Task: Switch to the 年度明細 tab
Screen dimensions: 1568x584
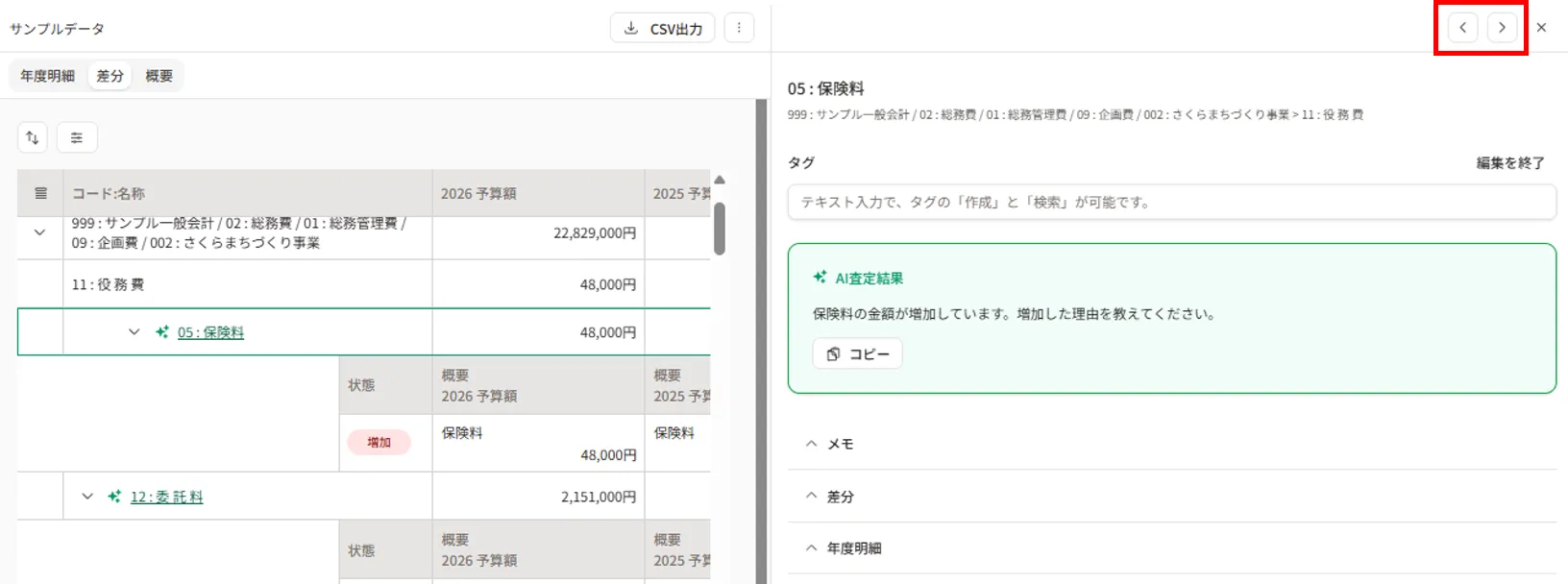Action: coord(48,76)
